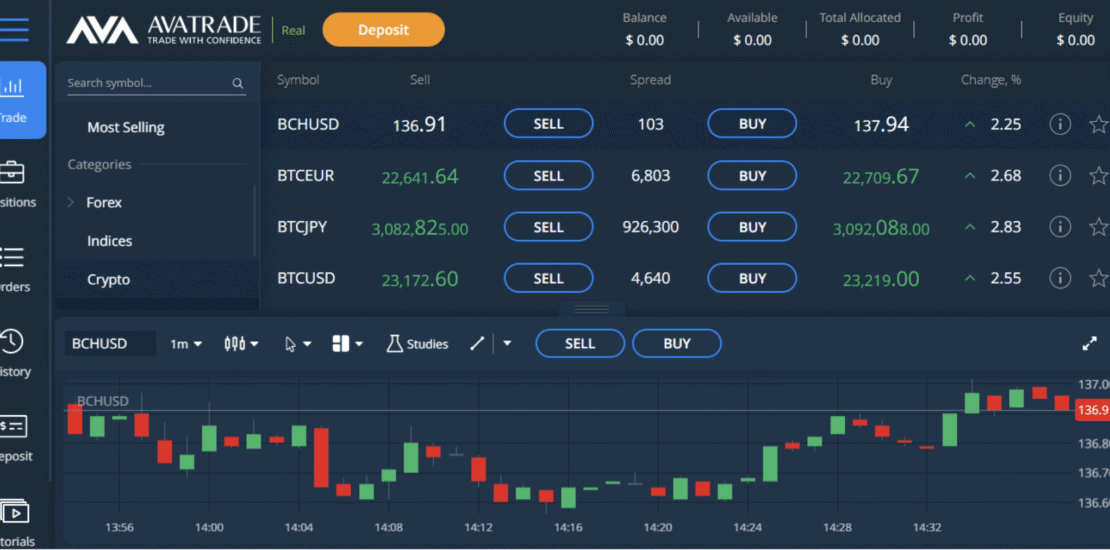Open the 1m timeframe dropdown
The width and height of the screenshot is (1110, 550).
[185, 344]
